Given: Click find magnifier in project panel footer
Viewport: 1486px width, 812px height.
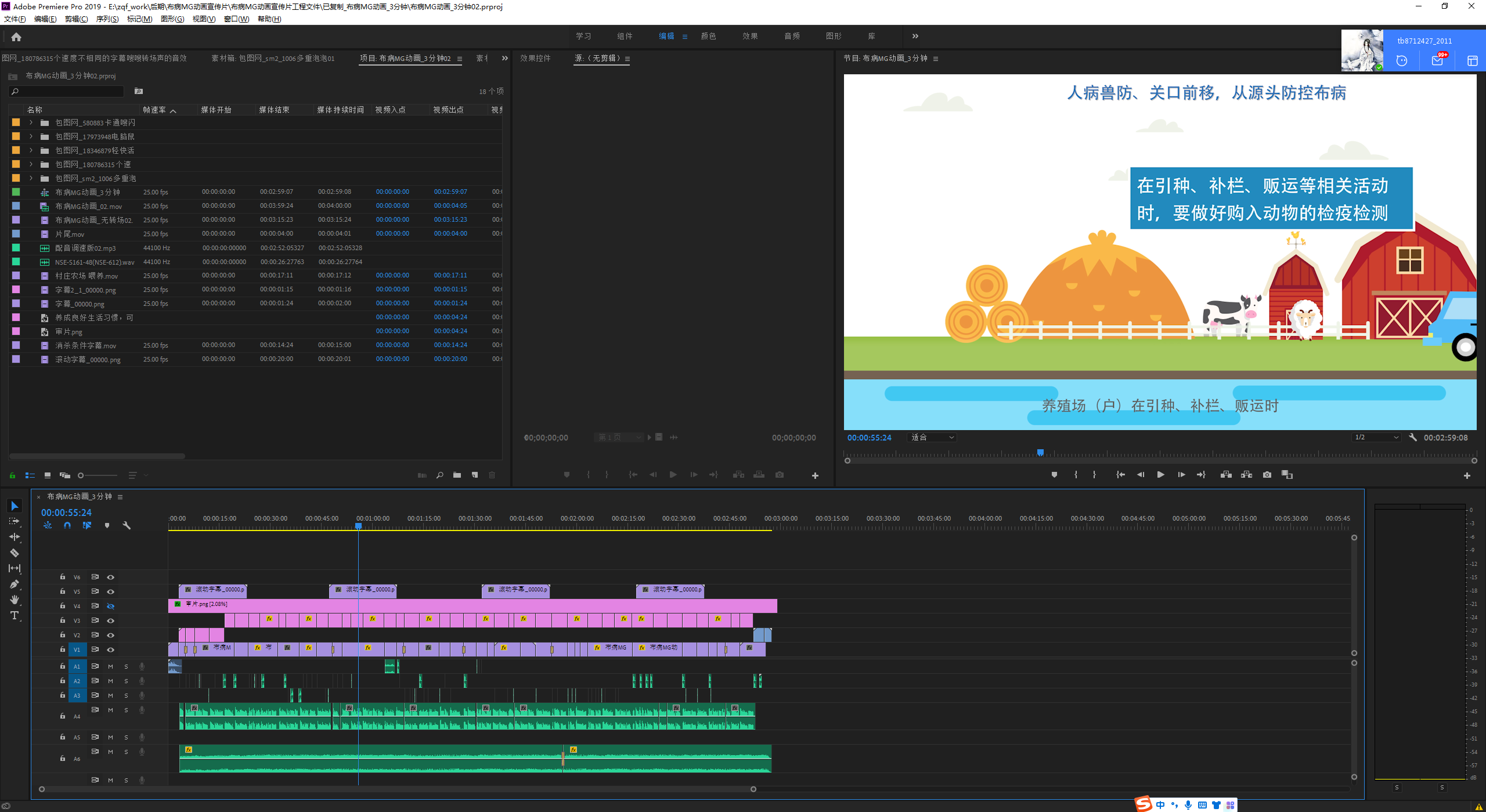Looking at the screenshot, I should coord(439,475).
